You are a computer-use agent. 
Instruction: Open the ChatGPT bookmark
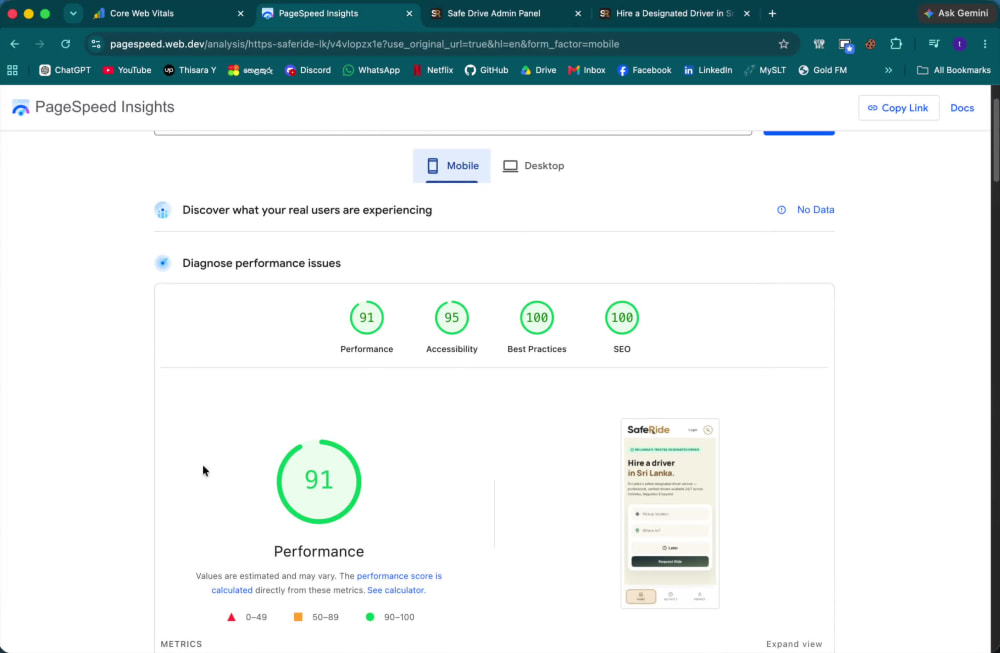click(65, 70)
